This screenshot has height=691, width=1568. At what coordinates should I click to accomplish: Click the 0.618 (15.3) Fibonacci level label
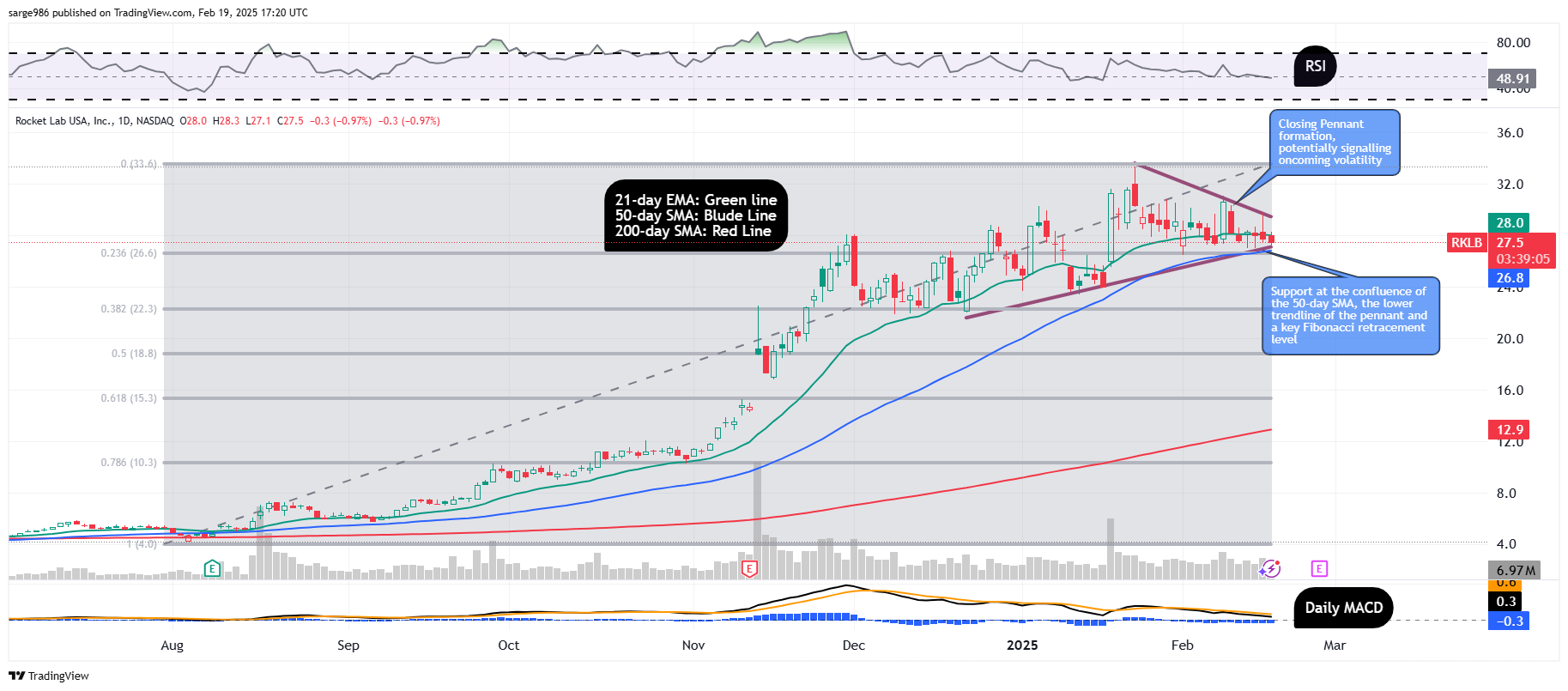point(129,398)
